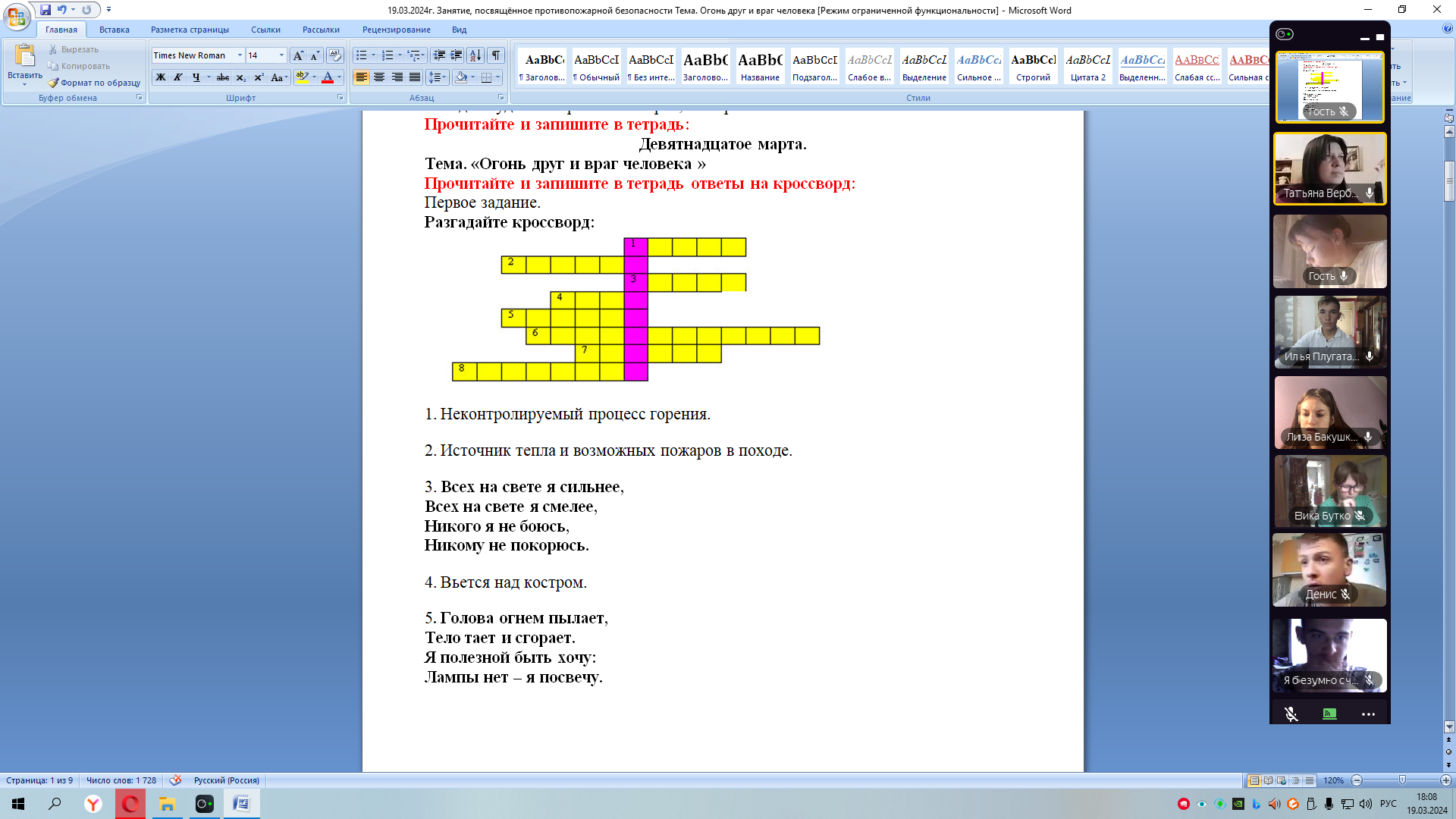Open the Change Case (Aa) dropdown

(x=279, y=77)
